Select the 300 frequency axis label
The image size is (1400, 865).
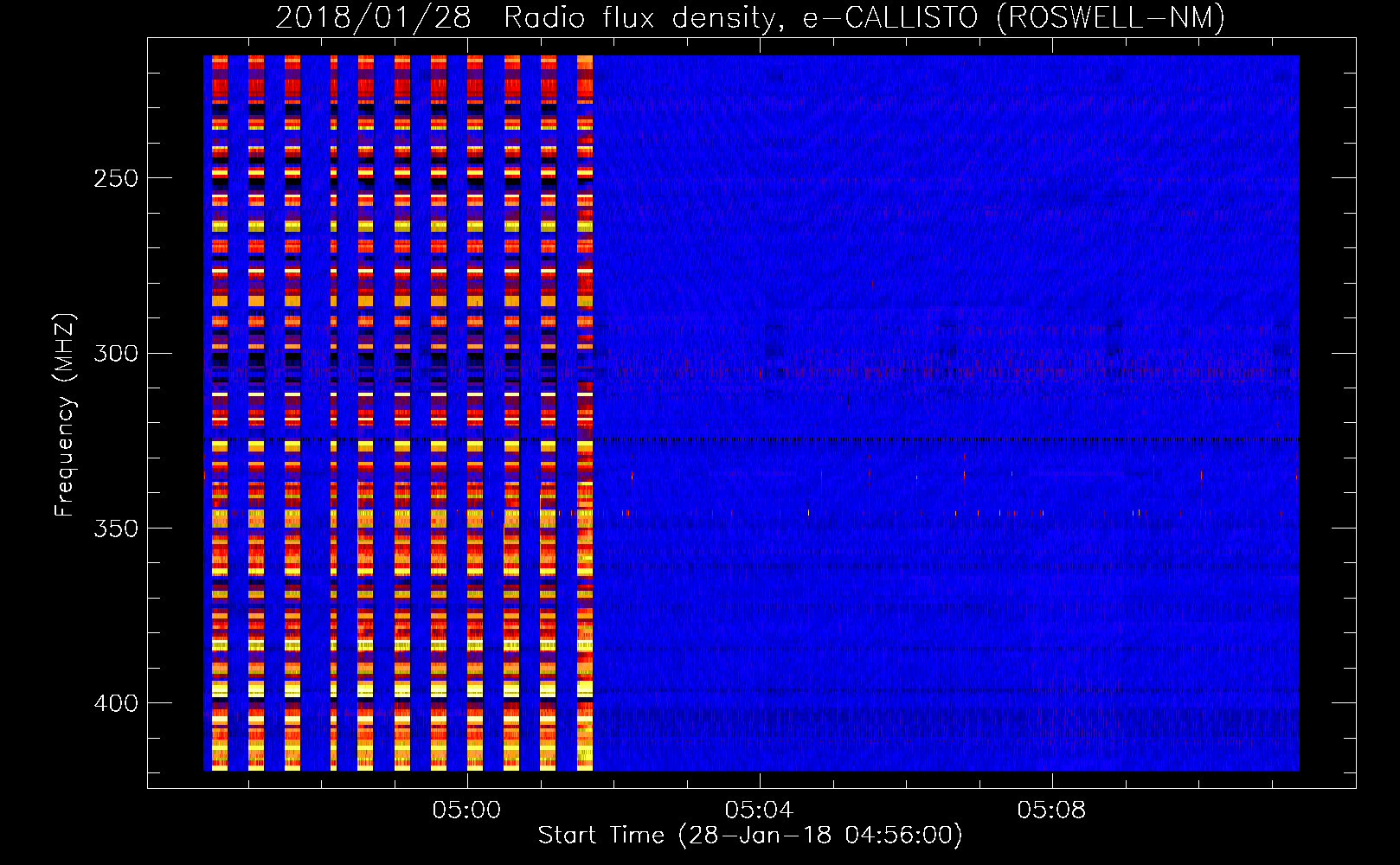pos(115,354)
